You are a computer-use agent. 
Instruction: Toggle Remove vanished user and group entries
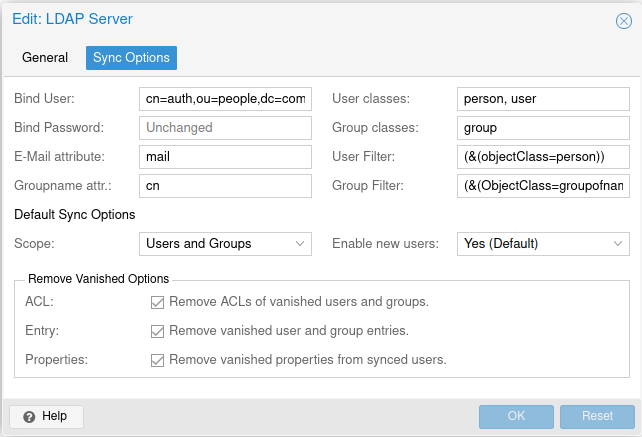point(157,331)
